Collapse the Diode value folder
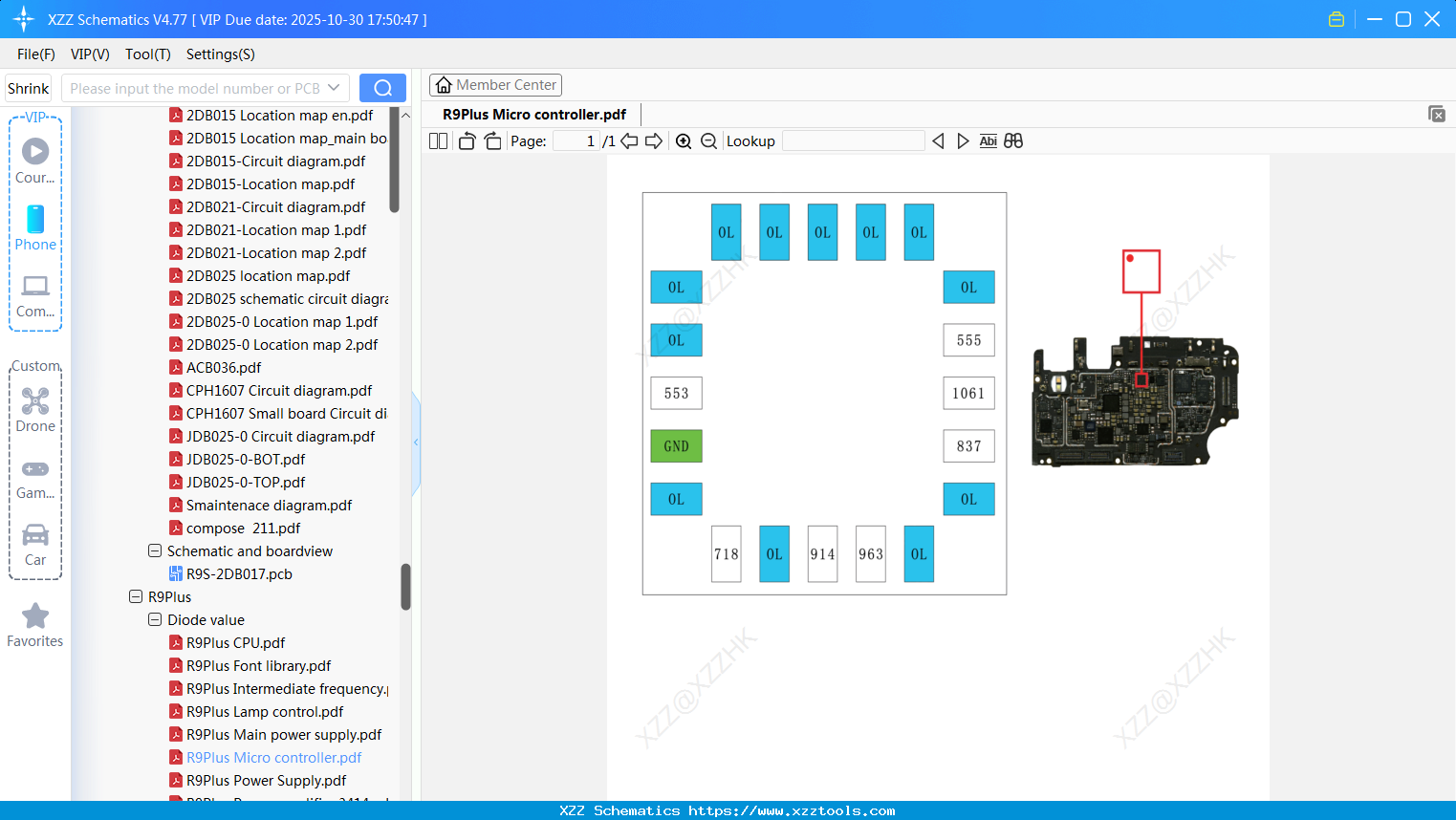 [155, 620]
